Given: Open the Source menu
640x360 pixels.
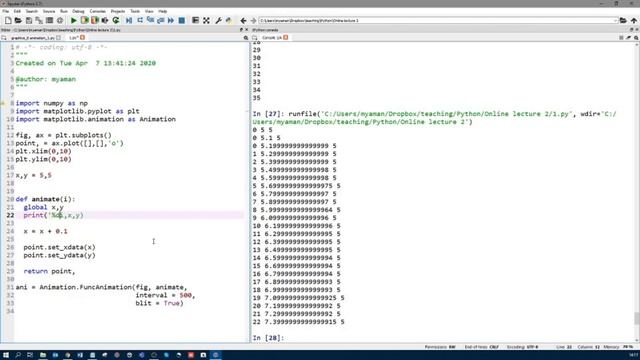Looking at the screenshot, I should 49,11.
